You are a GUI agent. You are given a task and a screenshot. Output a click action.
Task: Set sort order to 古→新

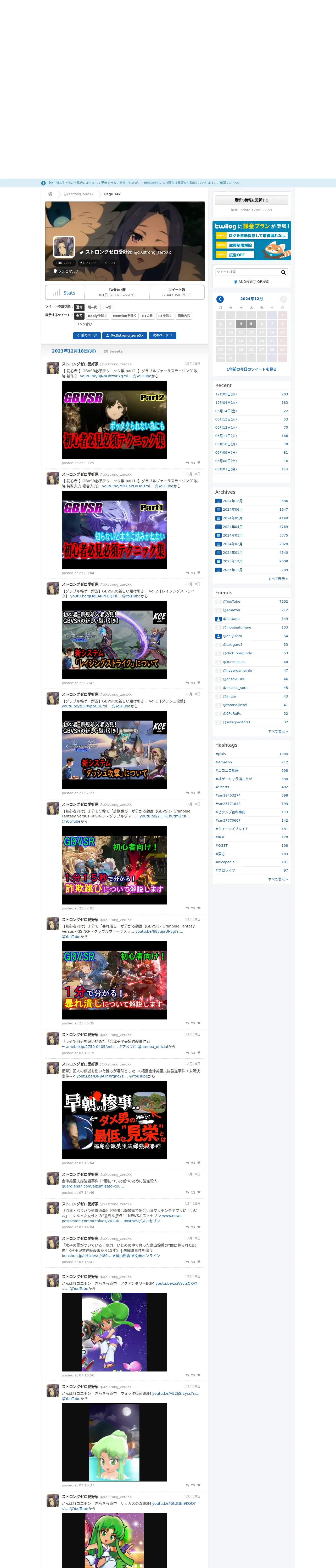[107, 307]
